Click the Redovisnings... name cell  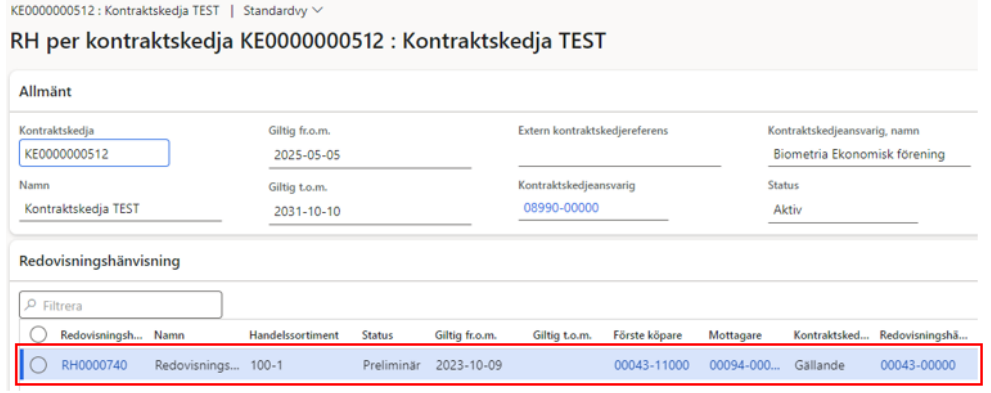point(197,365)
